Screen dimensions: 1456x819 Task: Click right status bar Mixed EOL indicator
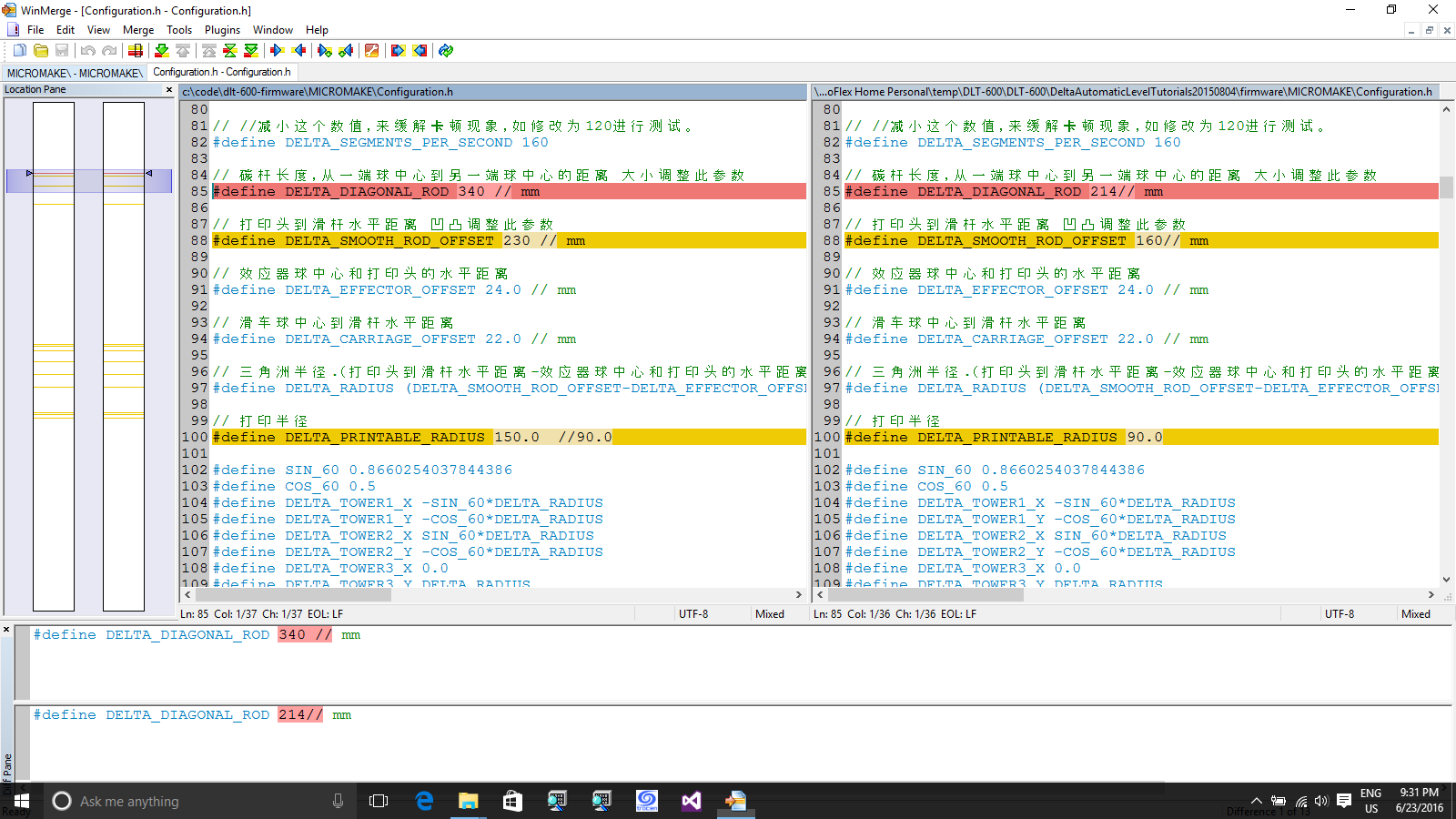tap(1416, 614)
